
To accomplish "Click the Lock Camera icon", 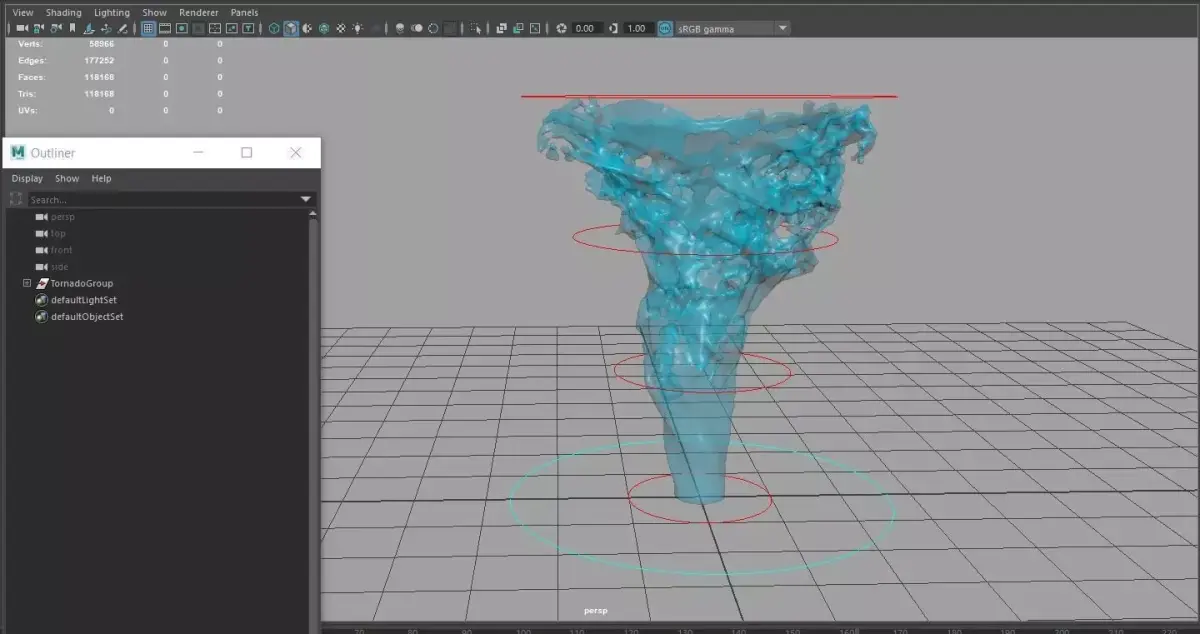I will point(38,28).
